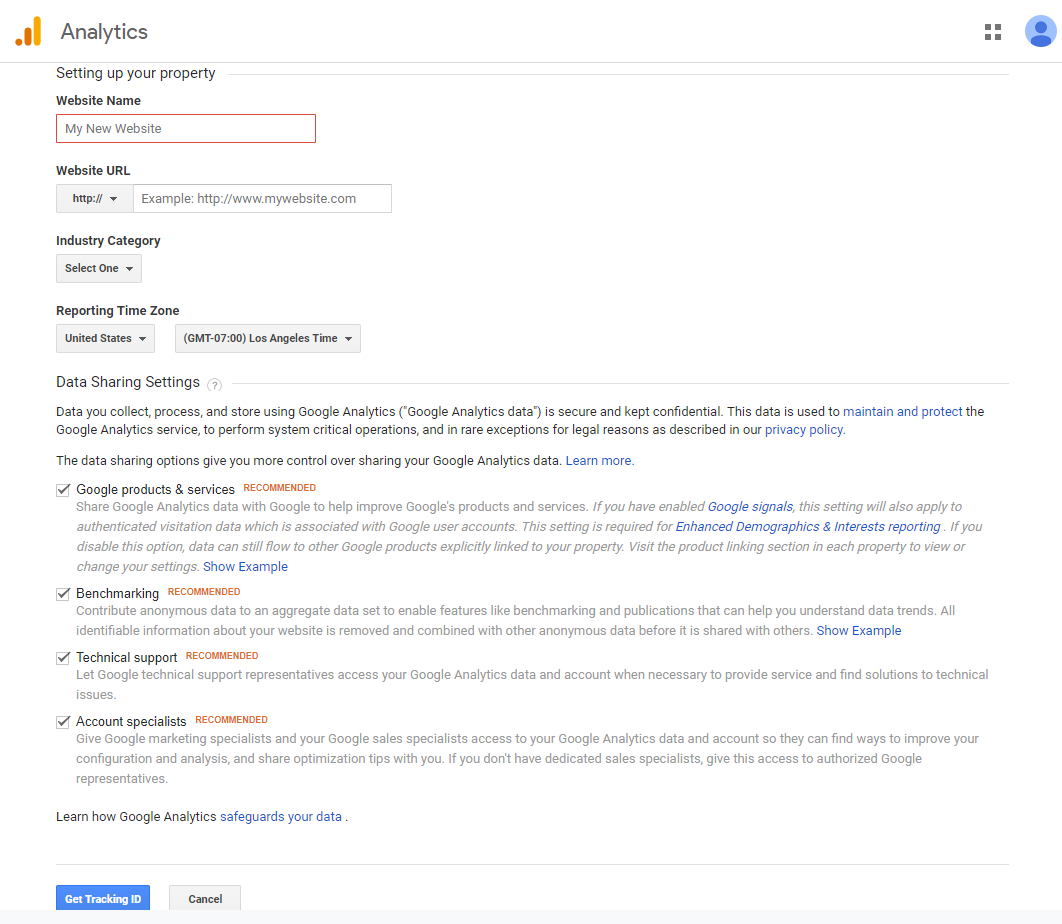Screen dimensions: 1062x924
Task: Toggle the Account specialists checkbox
Action: (x=63, y=722)
